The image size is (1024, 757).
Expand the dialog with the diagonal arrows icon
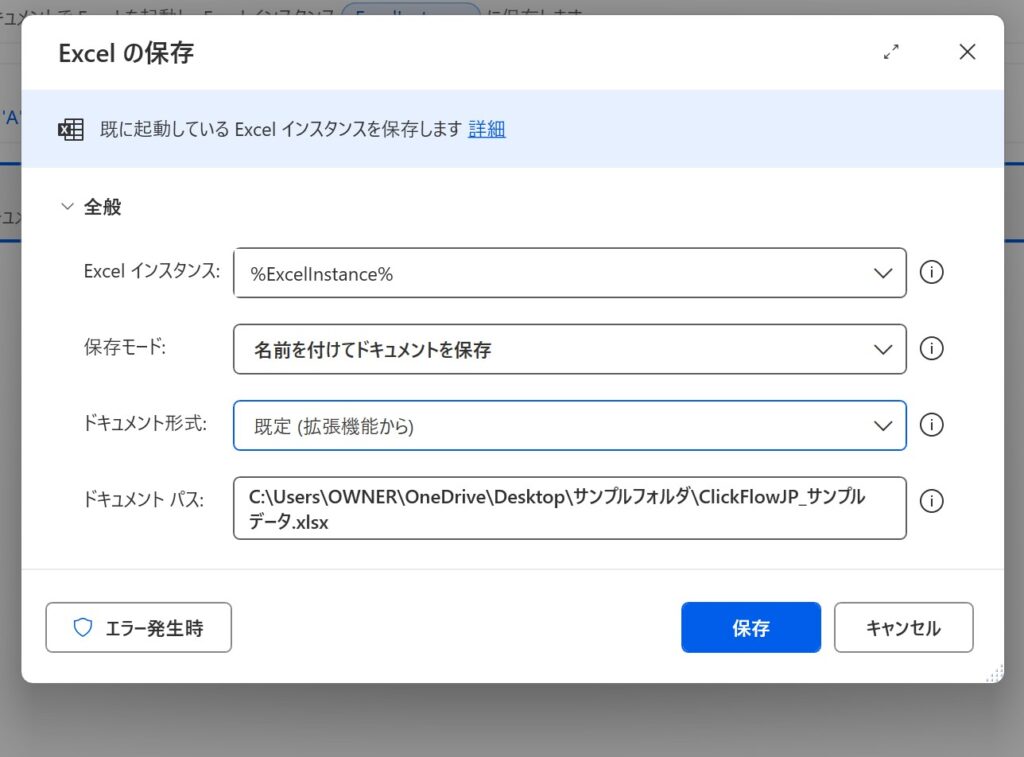click(x=891, y=53)
